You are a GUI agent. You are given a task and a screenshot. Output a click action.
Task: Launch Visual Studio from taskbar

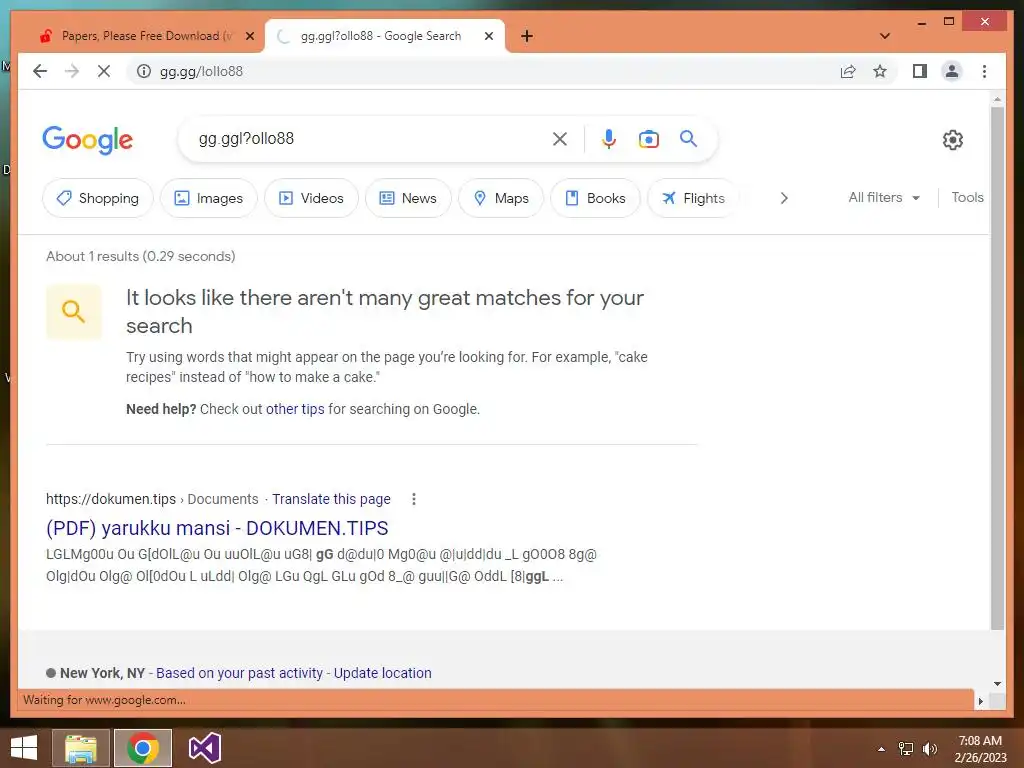[205, 748]
